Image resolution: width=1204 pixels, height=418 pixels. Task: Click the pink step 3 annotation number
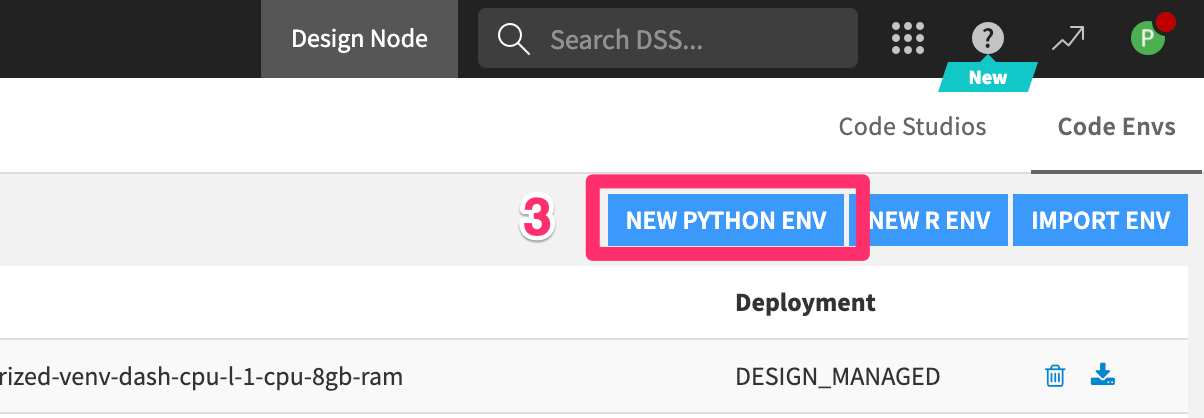pyautogui.click(x=536, y=220)
